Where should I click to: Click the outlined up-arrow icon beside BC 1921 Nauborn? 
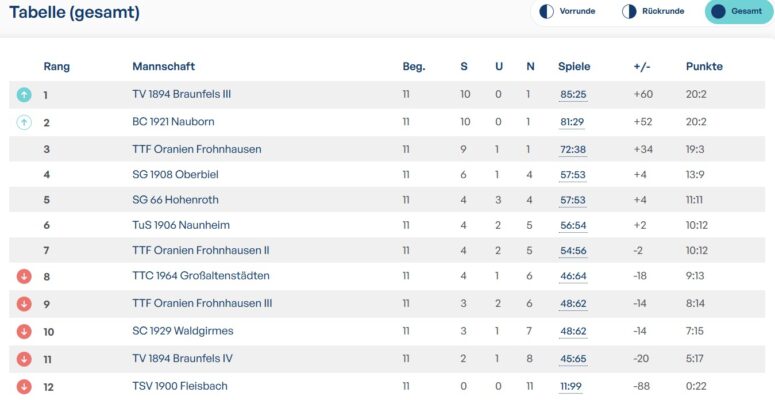click(24, 122)
